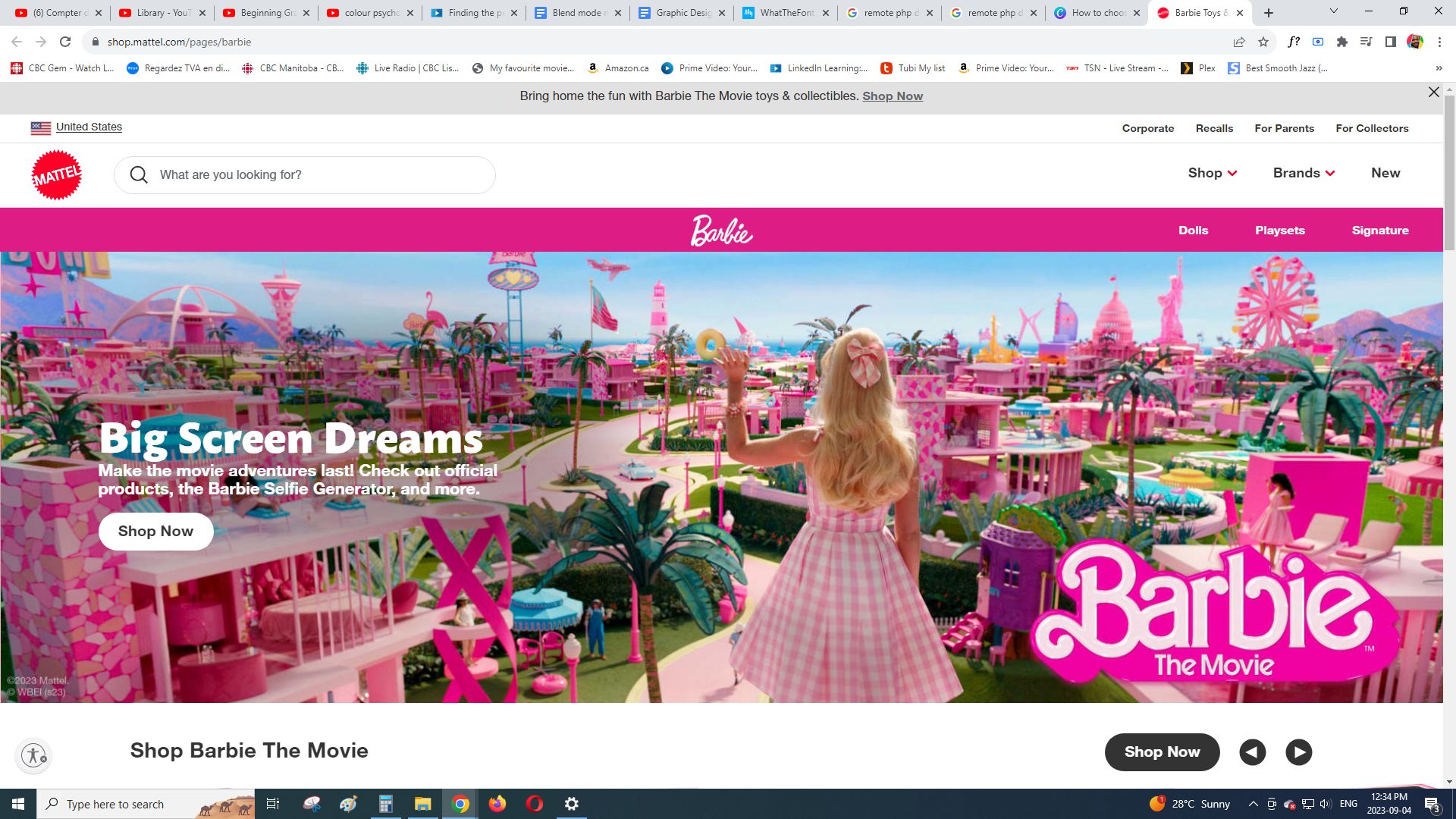Show previous carousel products arrow
Viewport: 1456px width, 819px height.
pyautogui.click(x=1252, y=752)
